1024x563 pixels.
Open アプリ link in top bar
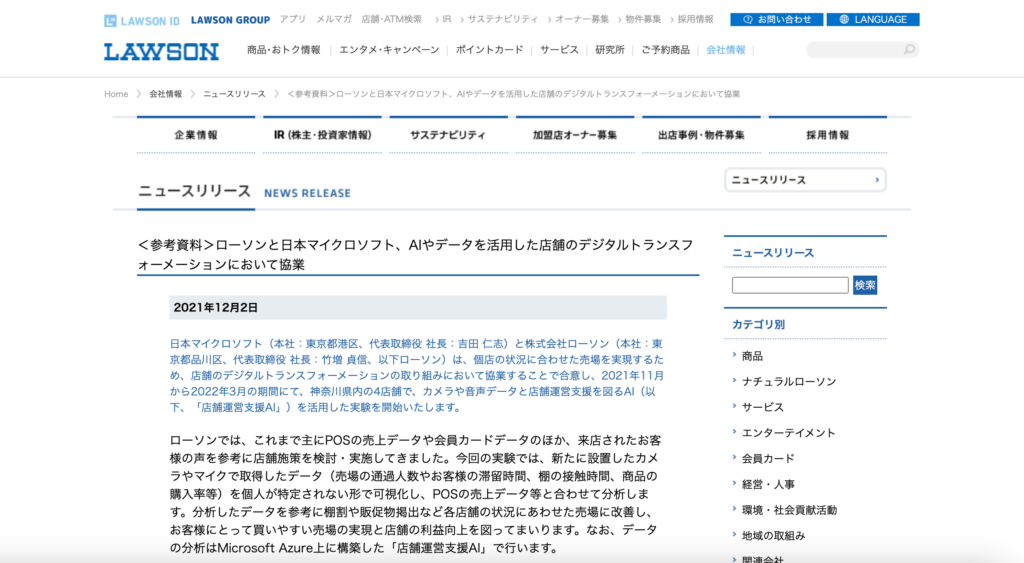click(x=293, y=20)
